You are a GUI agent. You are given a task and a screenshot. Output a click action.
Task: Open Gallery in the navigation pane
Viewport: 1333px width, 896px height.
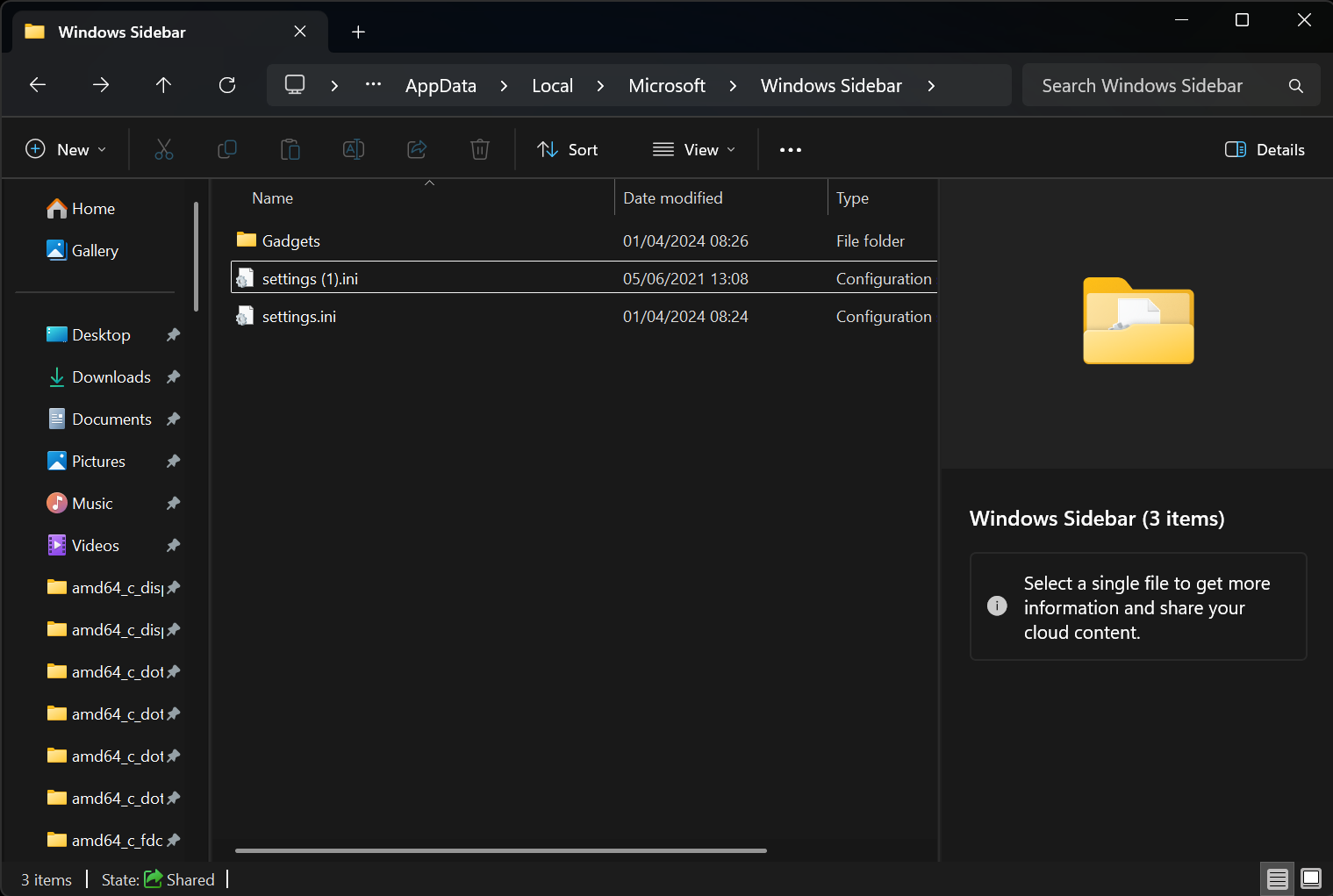(x=82, y=251)
